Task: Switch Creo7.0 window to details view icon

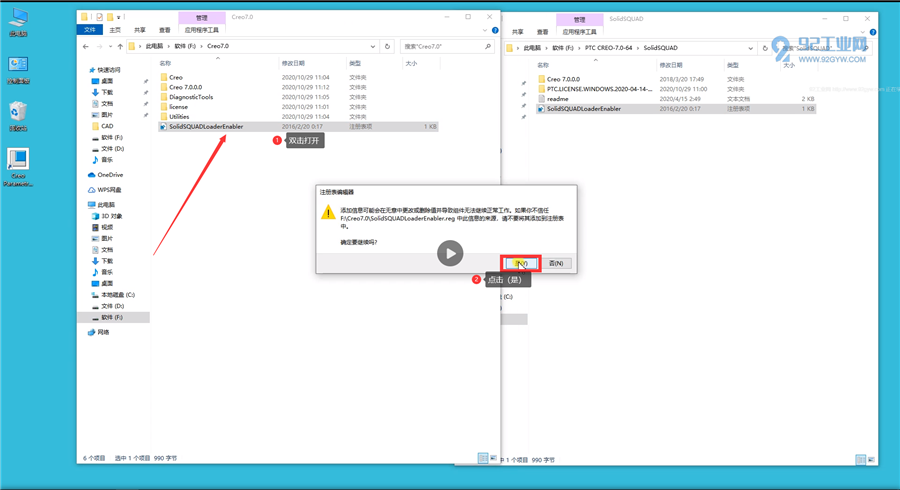Action: point(483,458)
